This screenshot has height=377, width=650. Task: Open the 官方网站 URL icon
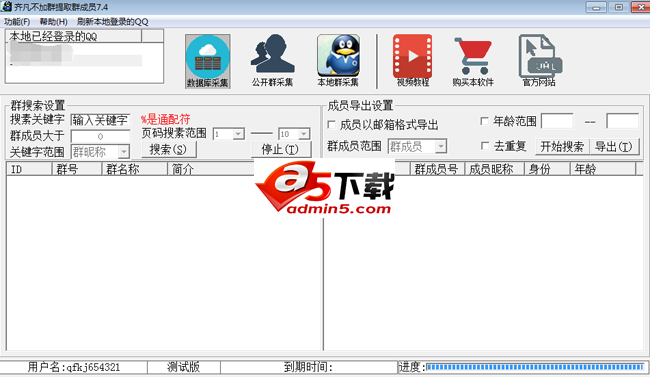click(539, 61)
